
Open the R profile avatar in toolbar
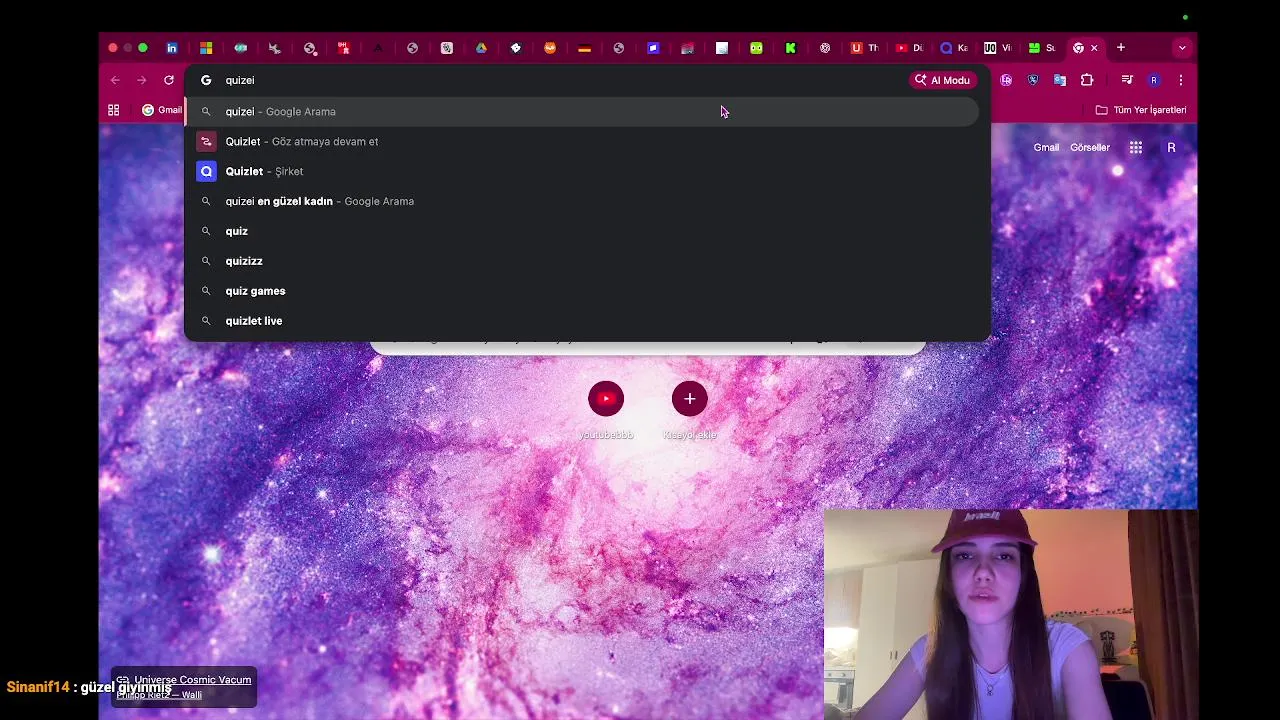(x=1154, y=80)
